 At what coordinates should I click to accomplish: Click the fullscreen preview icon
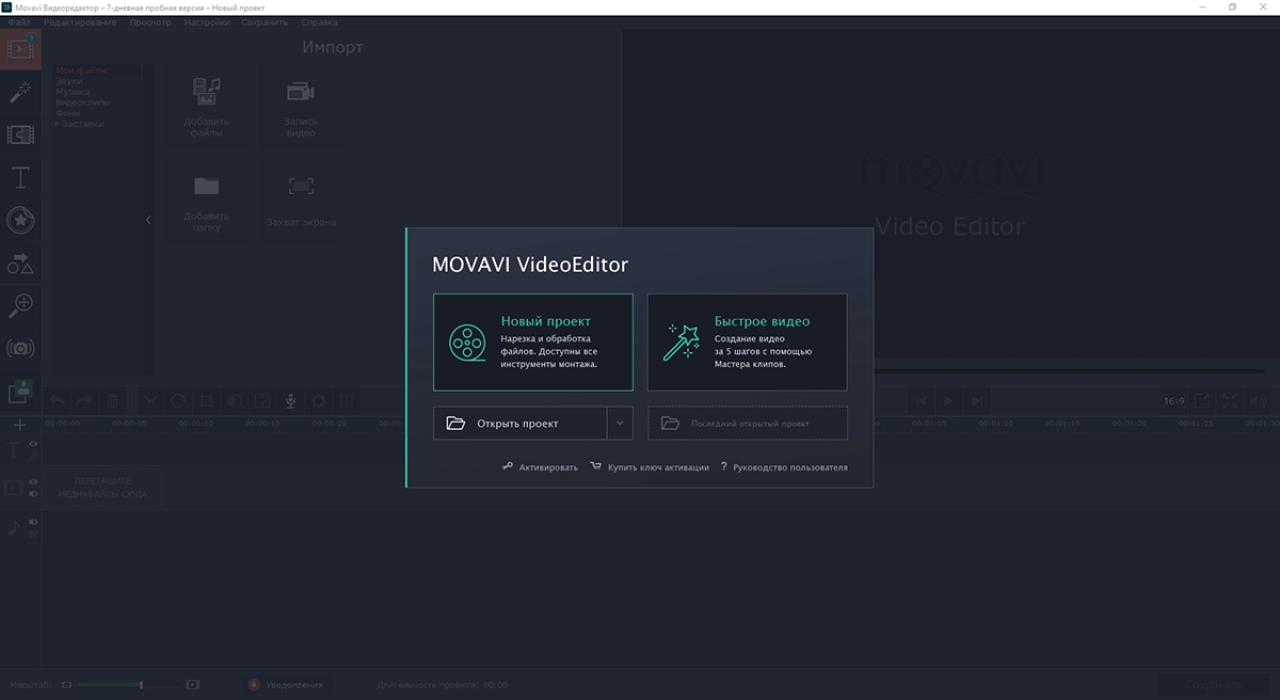click(1230, 401)
